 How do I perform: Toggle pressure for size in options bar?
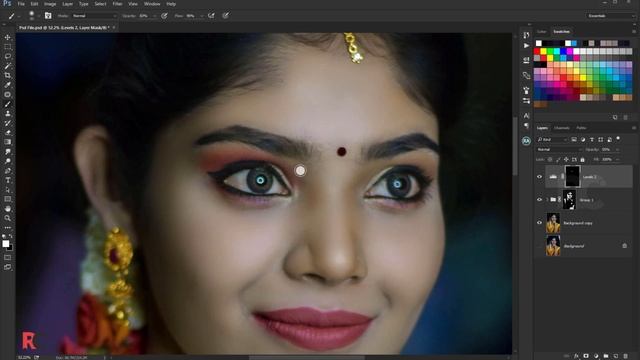[226, 16]
